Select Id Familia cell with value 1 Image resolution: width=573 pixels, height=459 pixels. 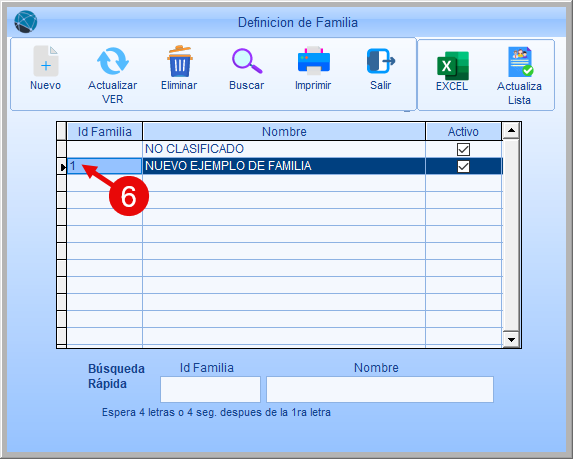105,166
